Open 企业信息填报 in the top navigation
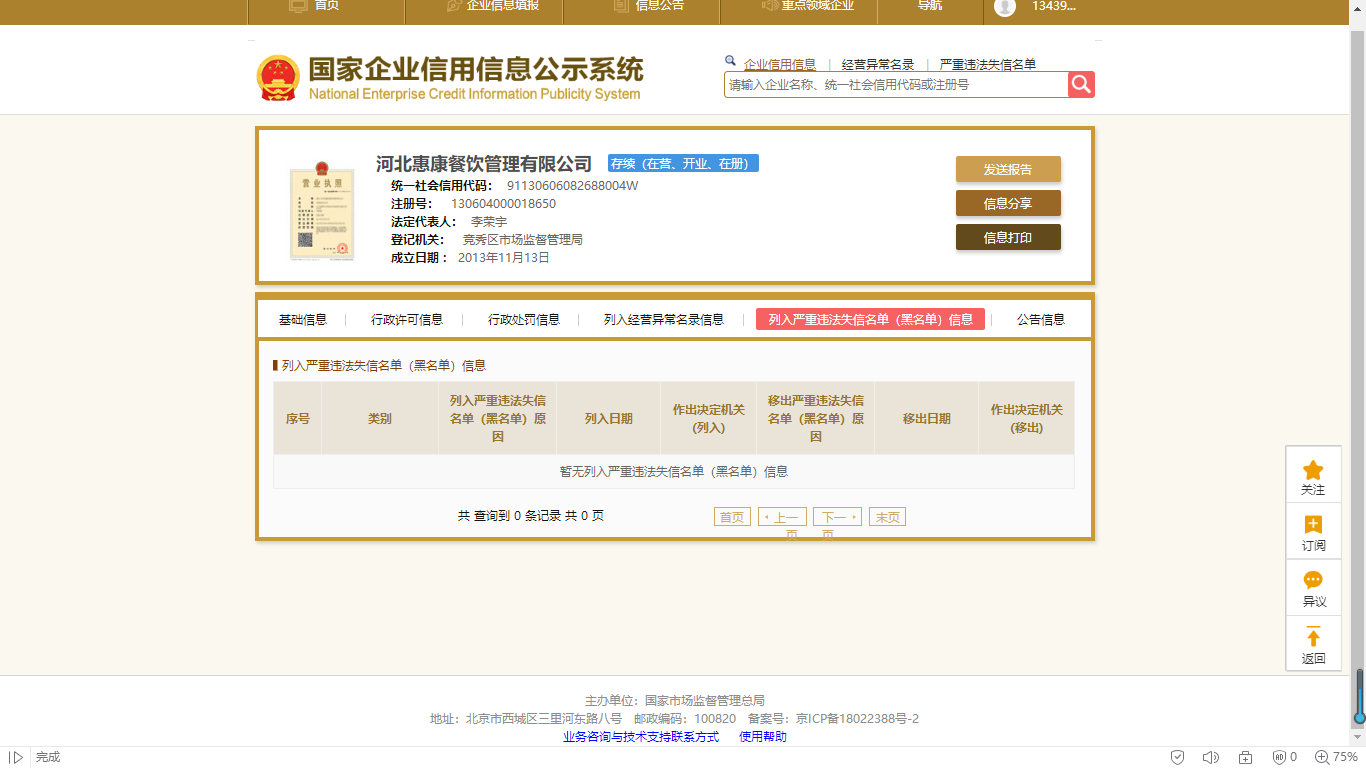Image resolution: width=1366 pixels, height=768 pixels. tap(503, 6)
